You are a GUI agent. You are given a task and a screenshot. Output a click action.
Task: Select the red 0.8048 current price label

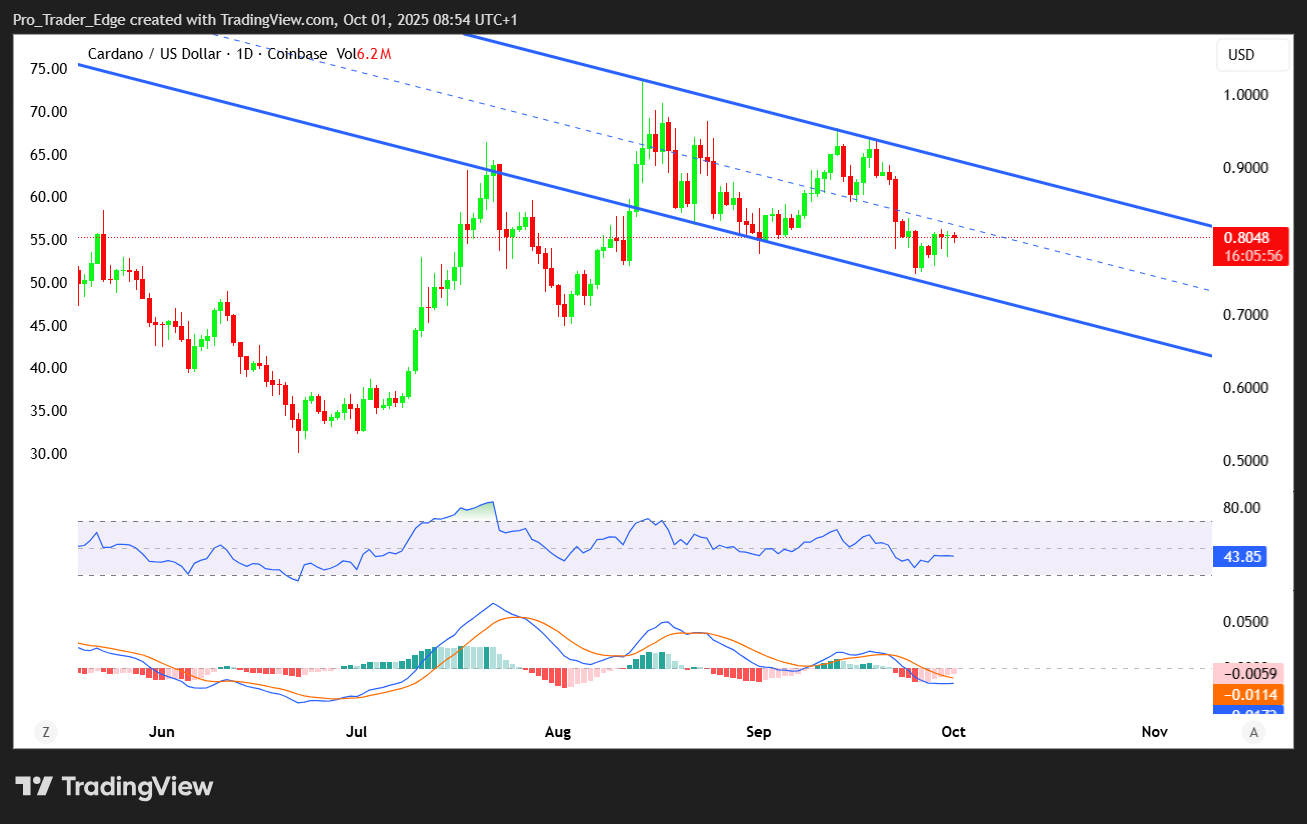click(x=1246, y=238)
